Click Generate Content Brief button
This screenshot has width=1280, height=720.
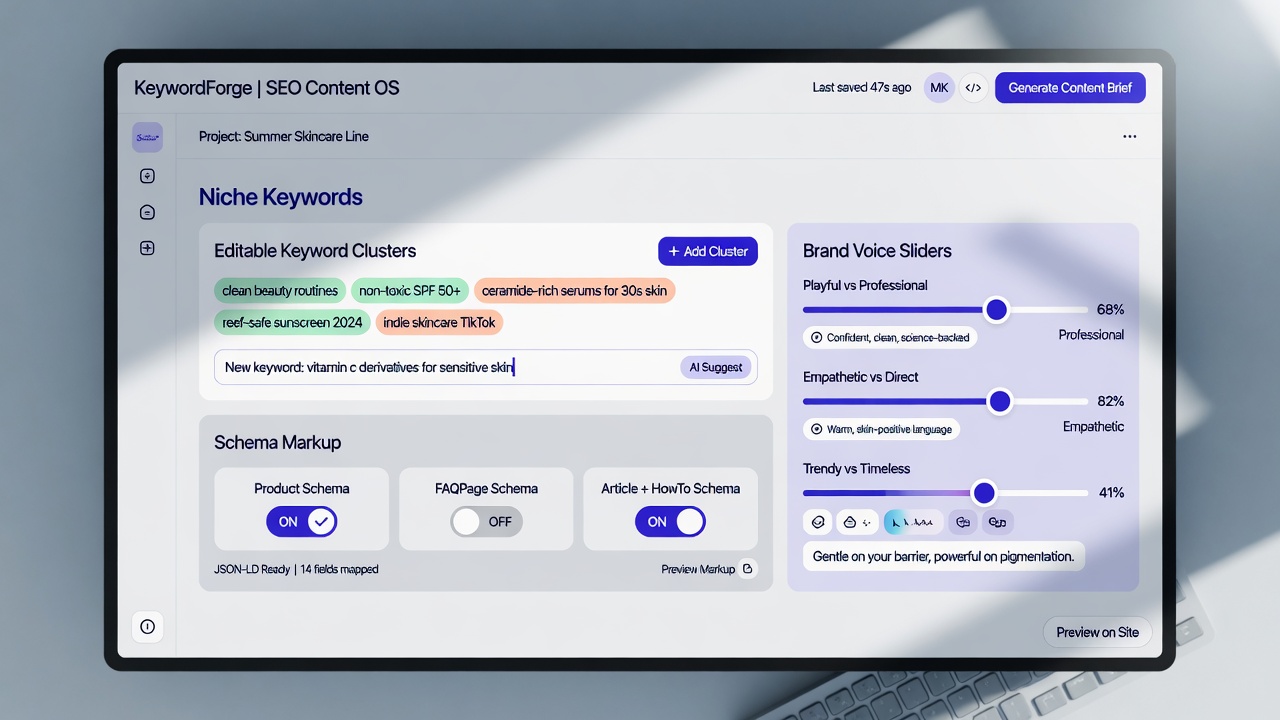coord(1070,88)
